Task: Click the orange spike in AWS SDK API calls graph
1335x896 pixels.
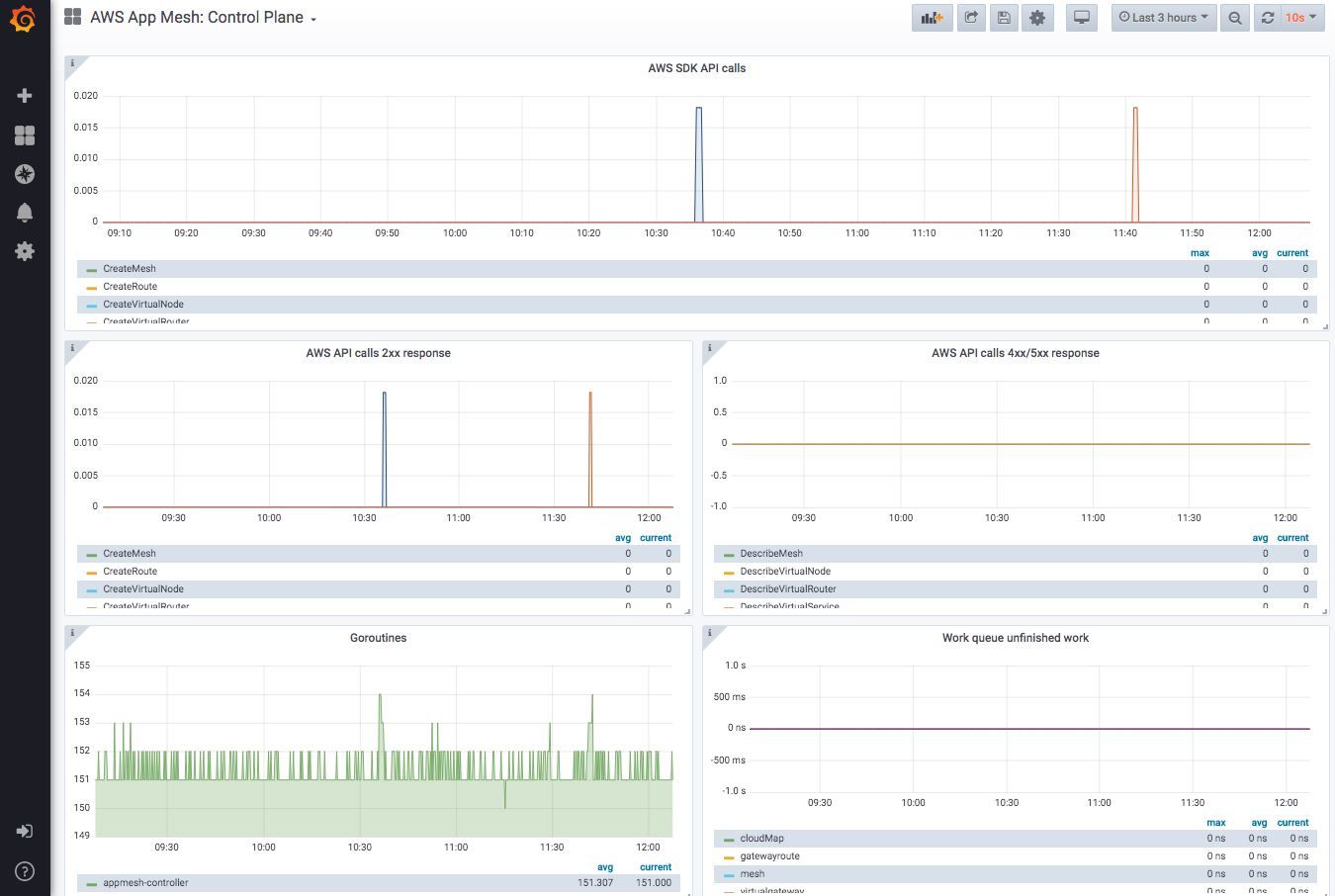Action: 1135,163
